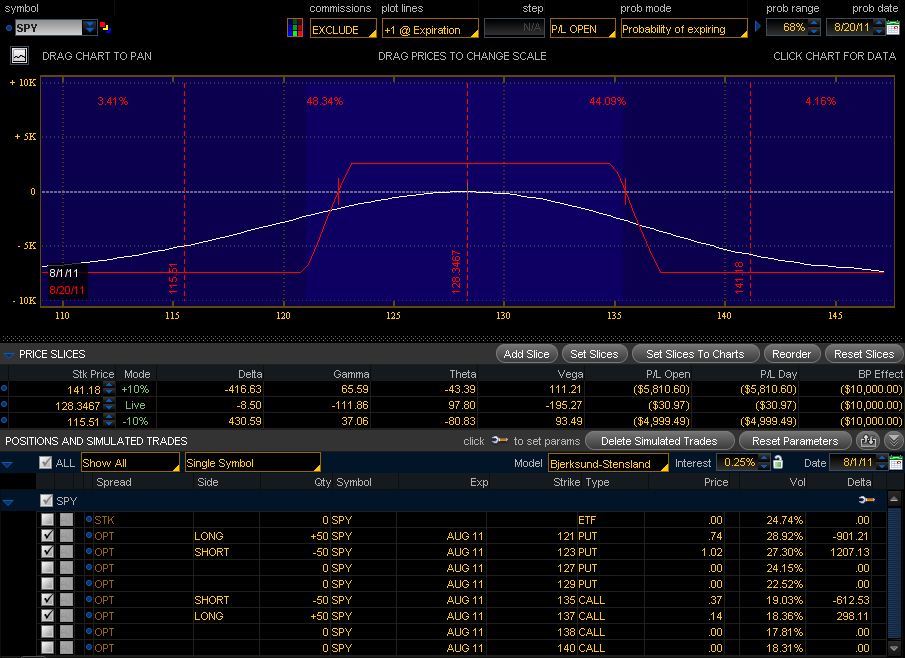Click the wrench icon in the SPY group row
905x658 pixels.
[x=866, y=500]
